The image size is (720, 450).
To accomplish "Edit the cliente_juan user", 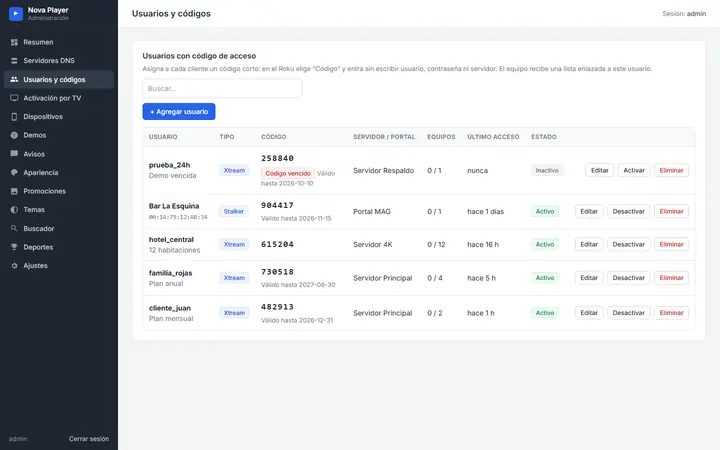I will pyautogui.click(x=589, y=313).
